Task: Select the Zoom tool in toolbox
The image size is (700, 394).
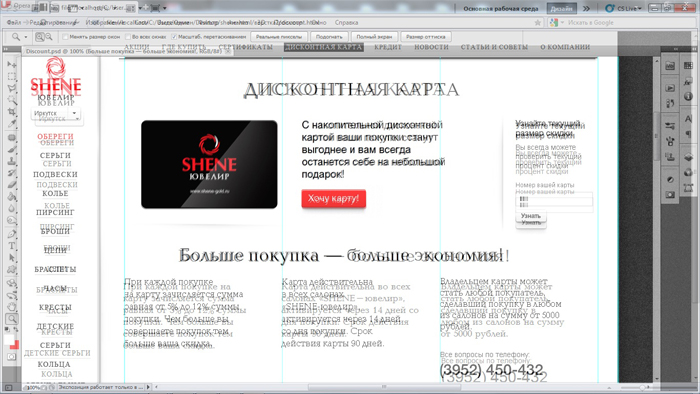Action: [12, 319]
